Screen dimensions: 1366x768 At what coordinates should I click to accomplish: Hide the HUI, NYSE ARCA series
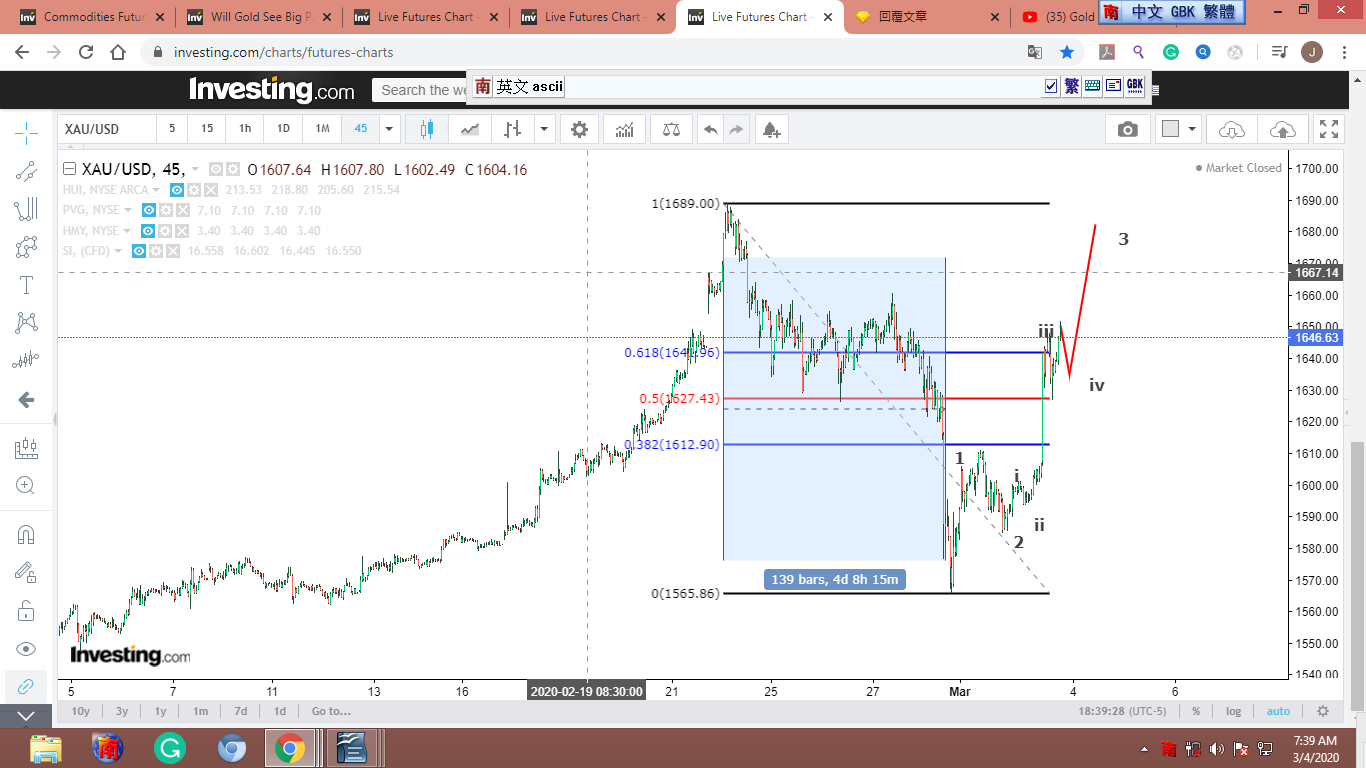pyautogui.click(x=176, y=190)
